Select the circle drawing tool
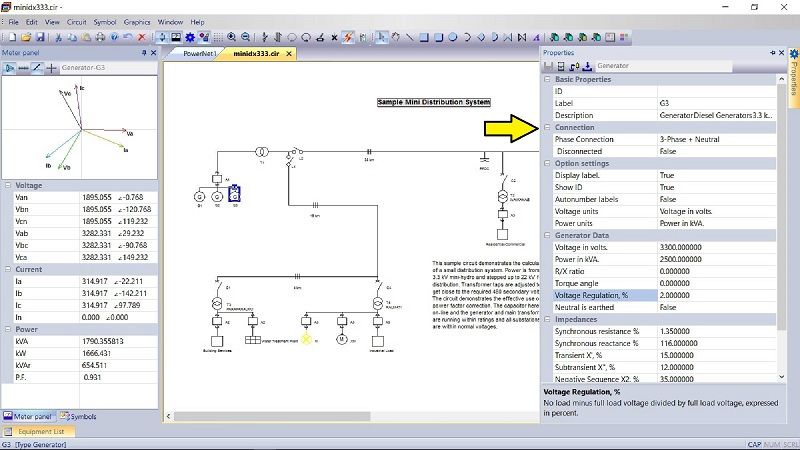This screenshot has width=800, height=450. point(453,37)
